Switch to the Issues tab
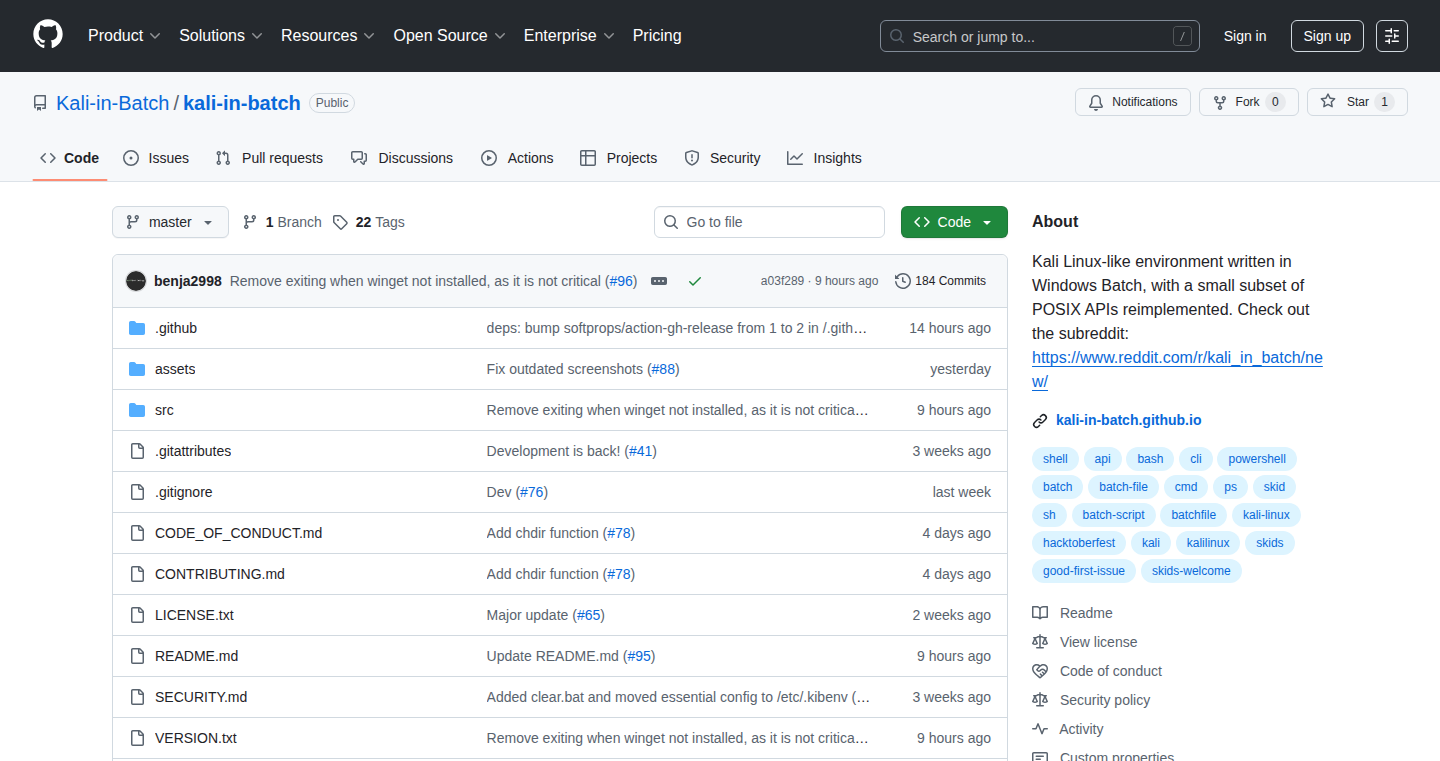The height and width of the screenshot is (761, 1440). tap(156, 158)
